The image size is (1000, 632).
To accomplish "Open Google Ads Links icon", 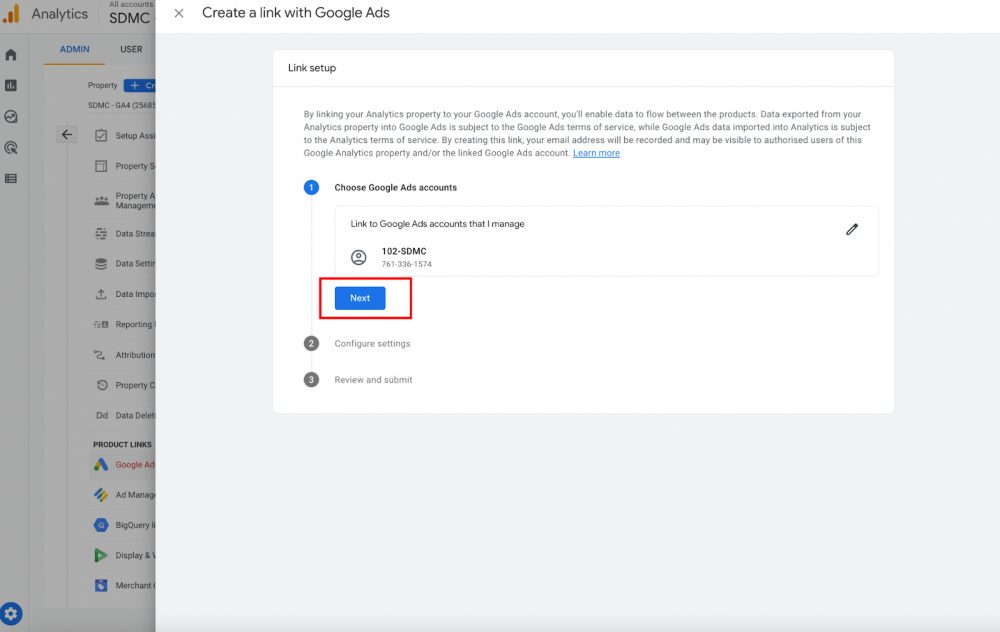I will (101, 464).
